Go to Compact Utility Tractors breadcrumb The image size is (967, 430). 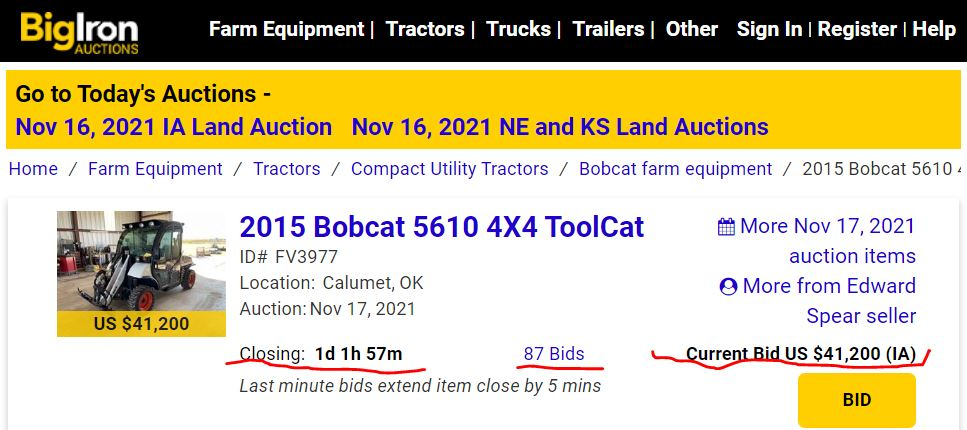[x=450, y=169]
